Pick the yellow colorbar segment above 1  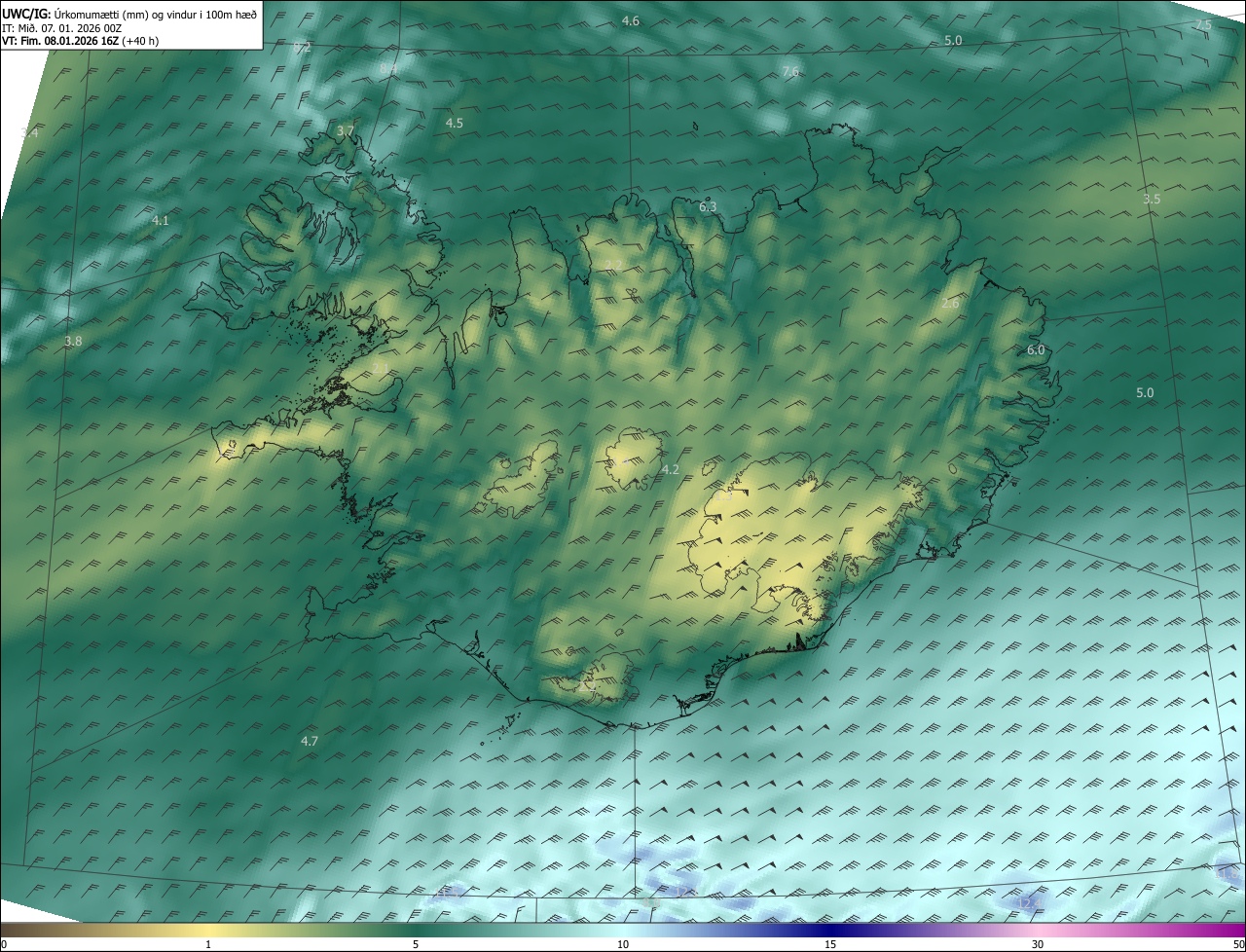(208, 931)
